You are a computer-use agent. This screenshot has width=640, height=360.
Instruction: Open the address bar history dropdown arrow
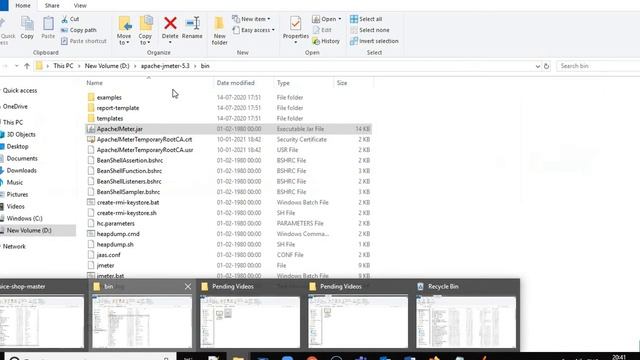[538, 66]
